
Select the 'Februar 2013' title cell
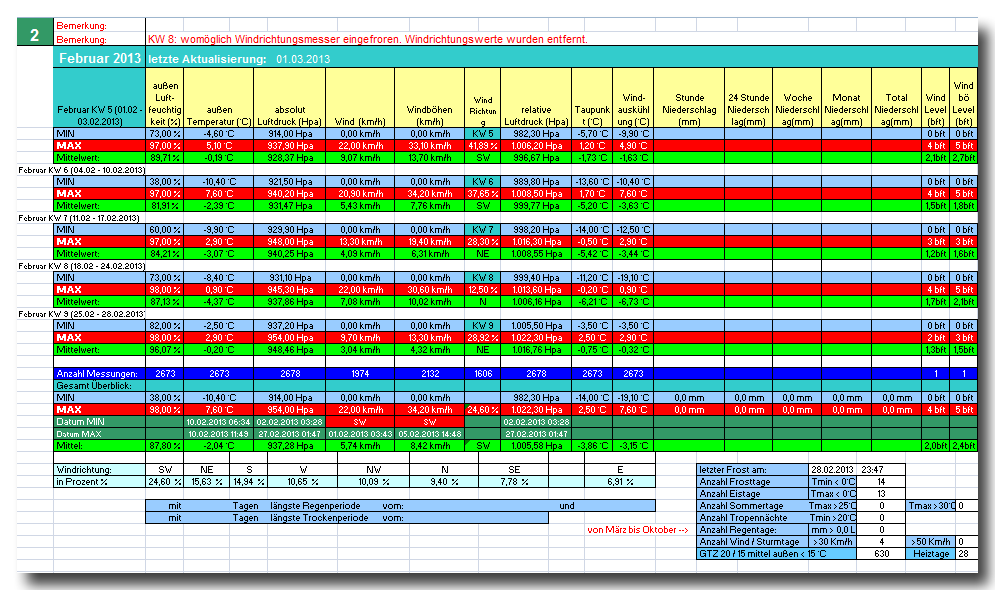100,58
